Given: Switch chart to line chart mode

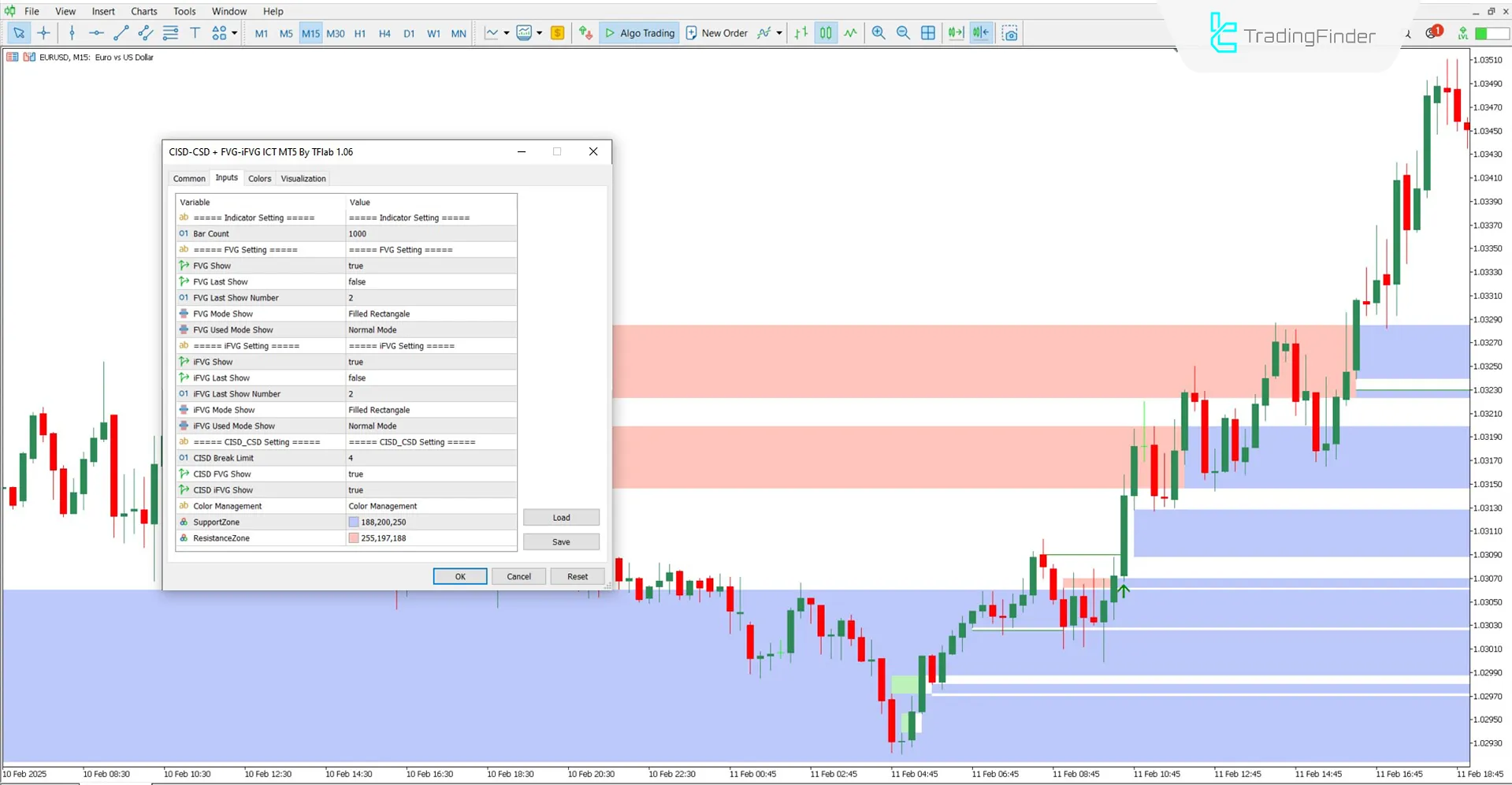Looking at the screenshot, I should (850, 33).
